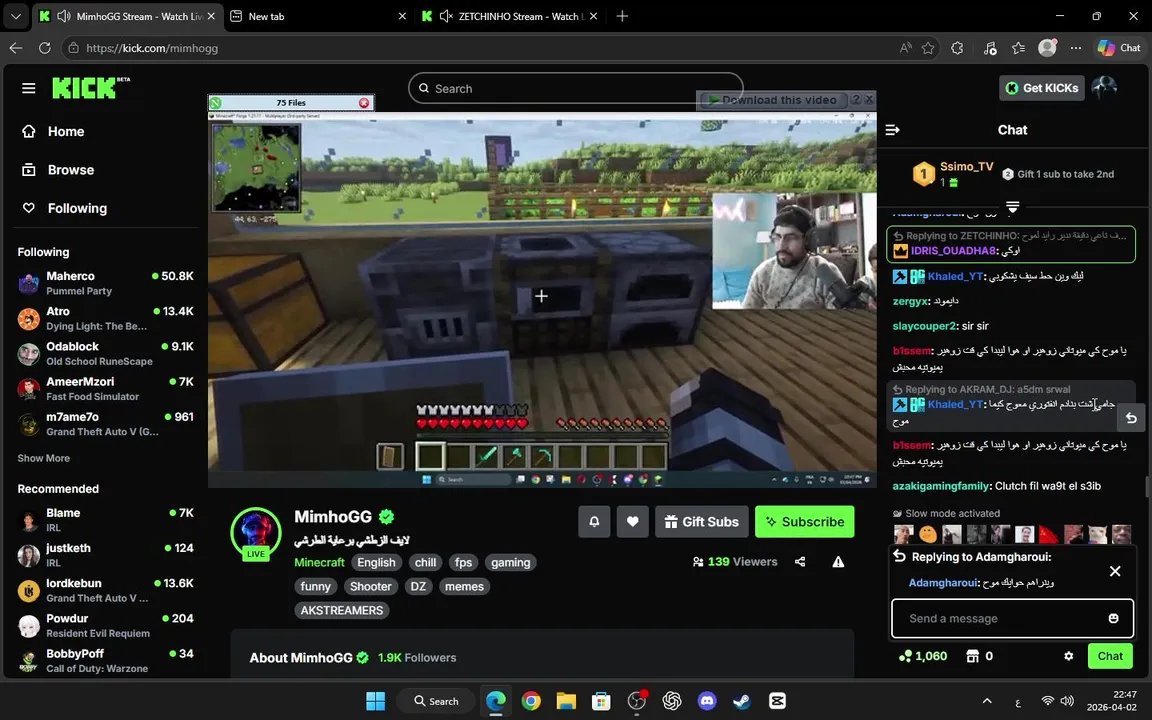Open Discord from the taskbar
Screen dimensions: 1152x720
coord(707,701)
